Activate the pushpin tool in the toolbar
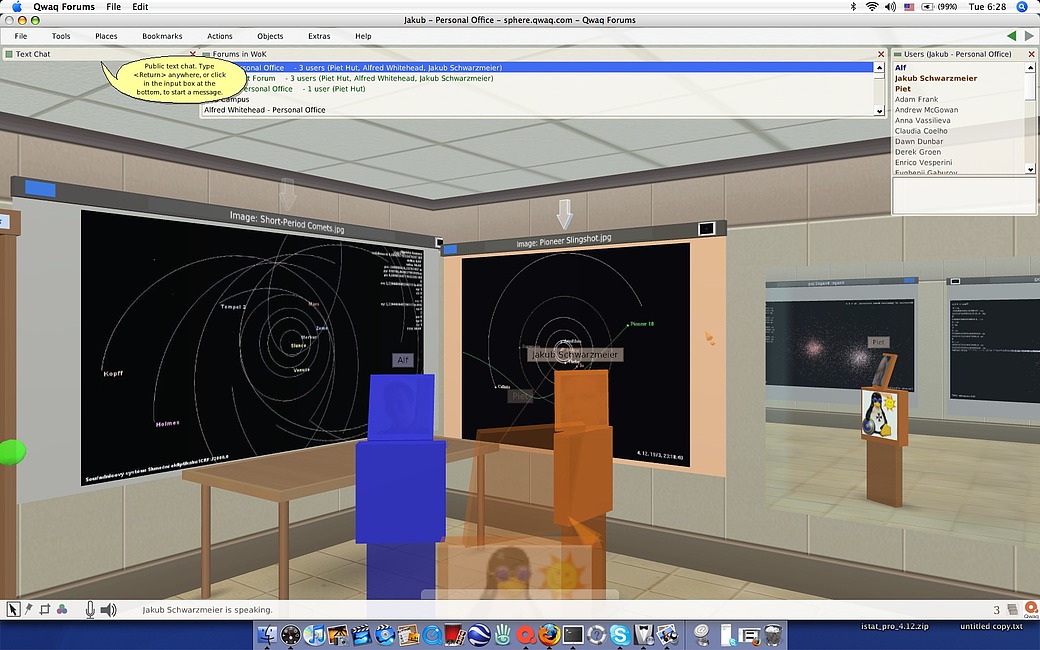 28,608
